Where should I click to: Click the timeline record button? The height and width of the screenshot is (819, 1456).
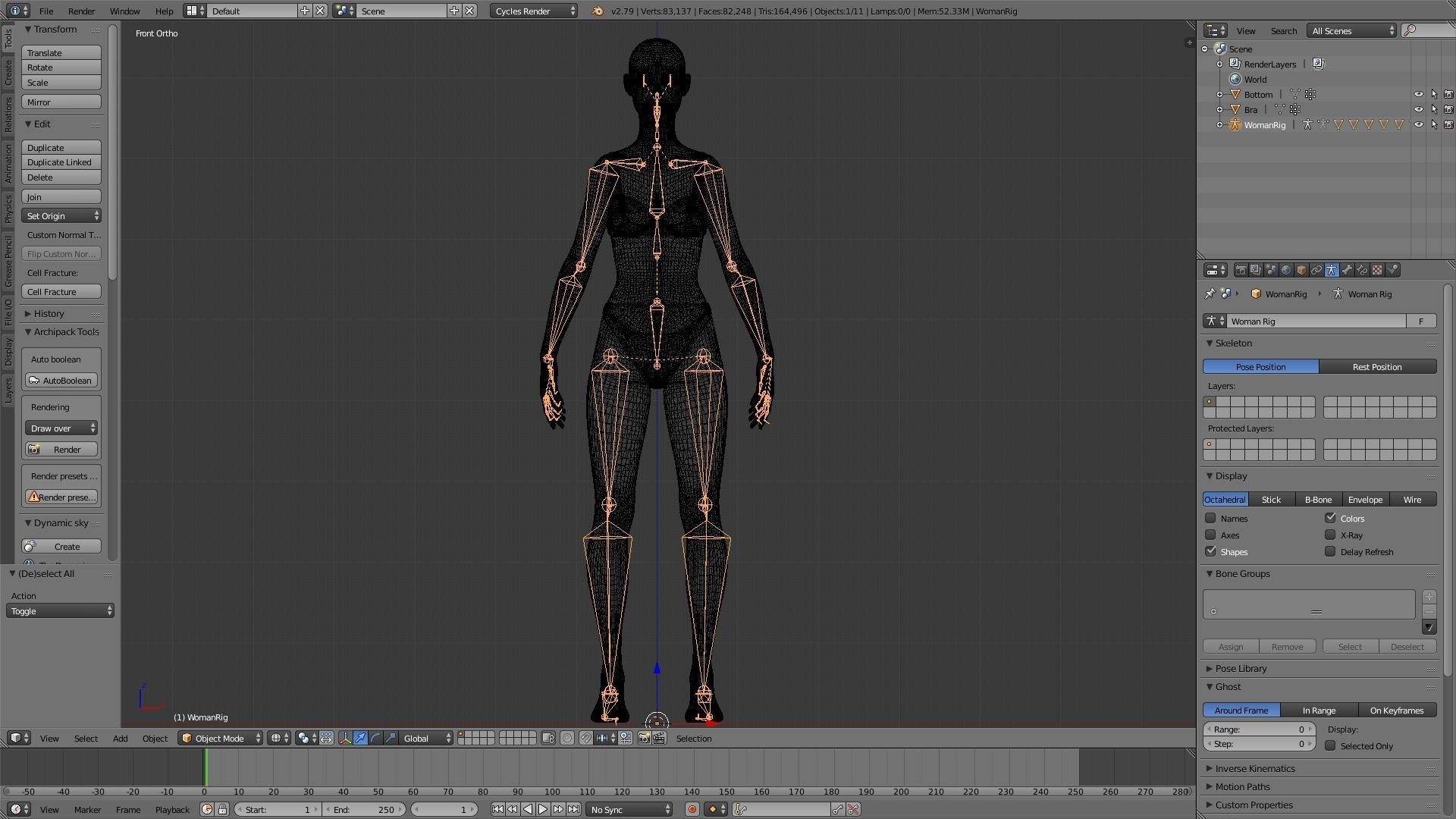tap(692, 809)
